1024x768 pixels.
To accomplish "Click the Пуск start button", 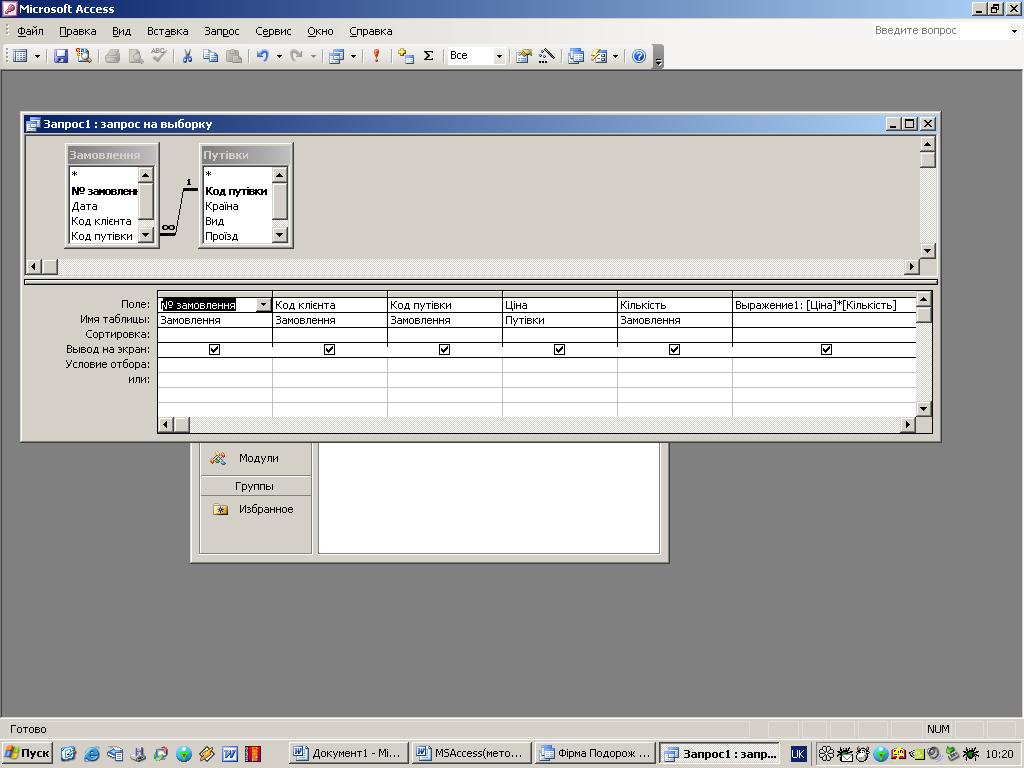I will coord(28,753).
